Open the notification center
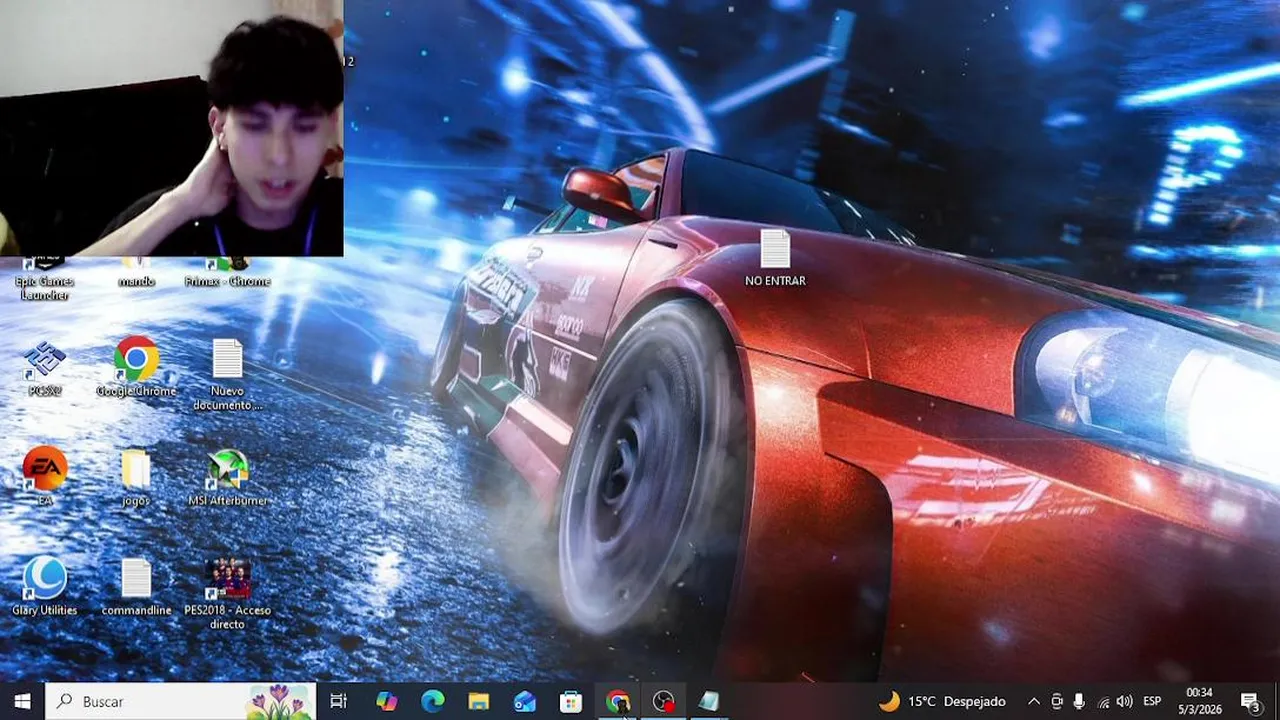This screenshot has width=1280, height=720. (x=1250, y=701)
